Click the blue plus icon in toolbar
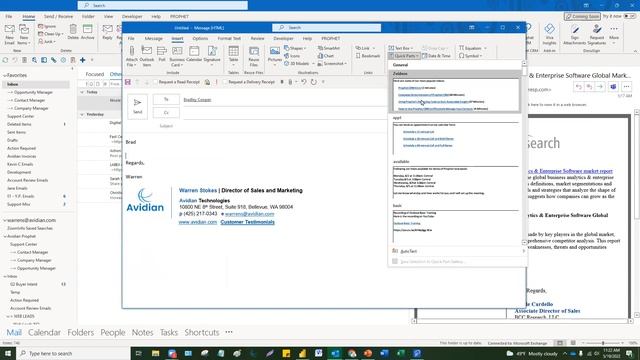The height and width of the screenshot is (360, 640). pos(82,60)
